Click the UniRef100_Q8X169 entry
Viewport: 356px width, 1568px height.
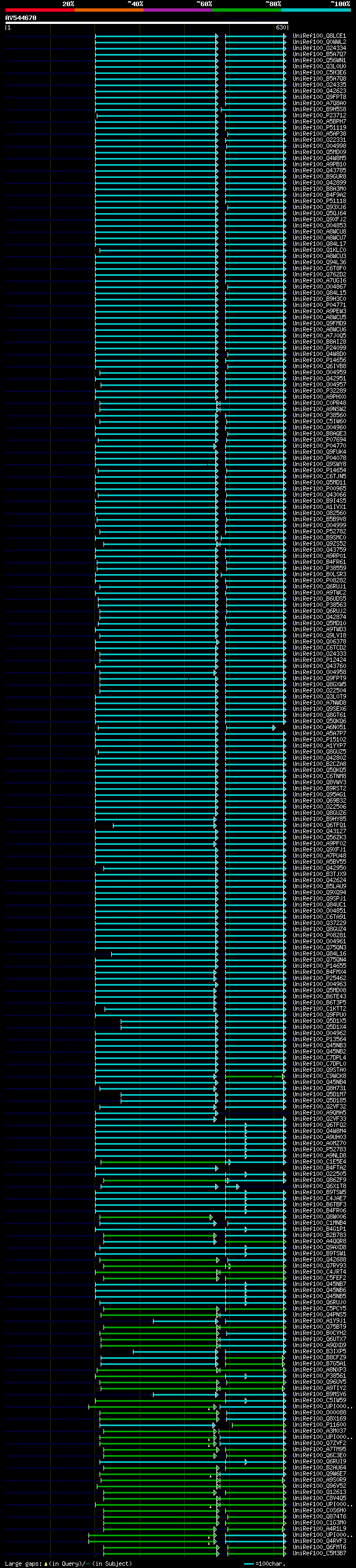click(319, 1418)
